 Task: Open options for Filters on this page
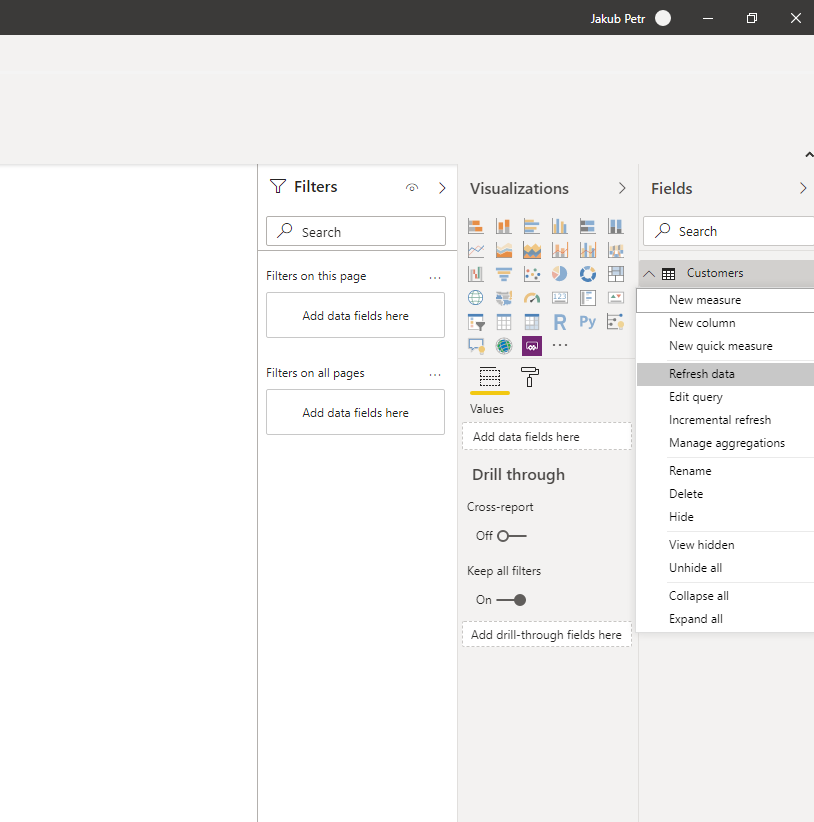(435, 277)
